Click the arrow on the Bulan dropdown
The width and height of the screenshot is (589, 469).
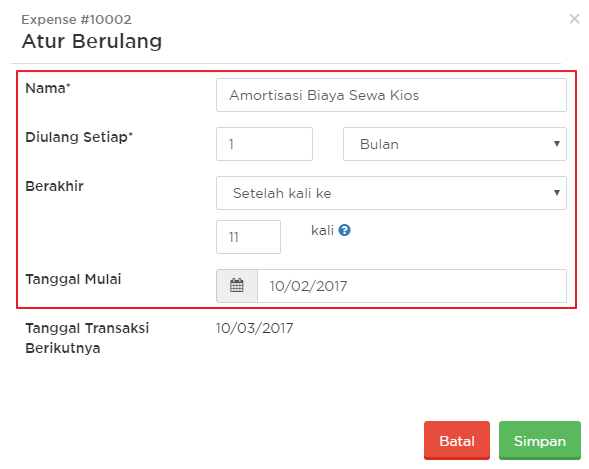557,144
